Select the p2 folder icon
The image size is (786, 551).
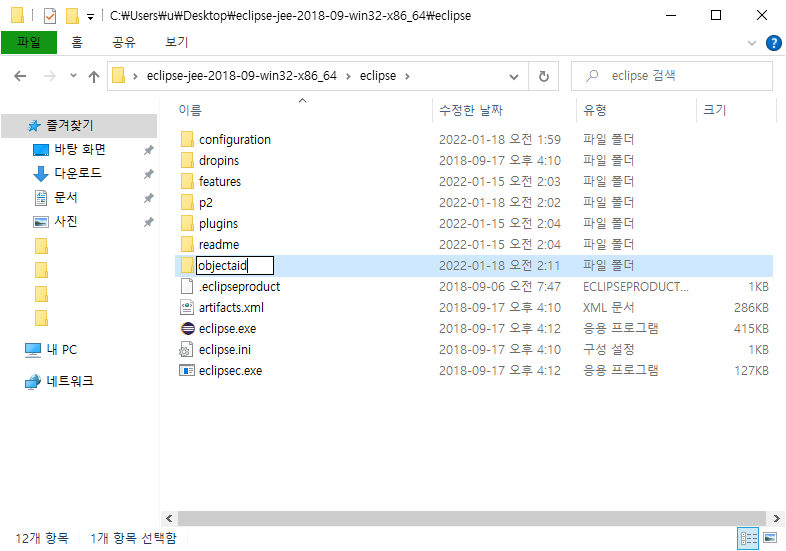point(187,203)
